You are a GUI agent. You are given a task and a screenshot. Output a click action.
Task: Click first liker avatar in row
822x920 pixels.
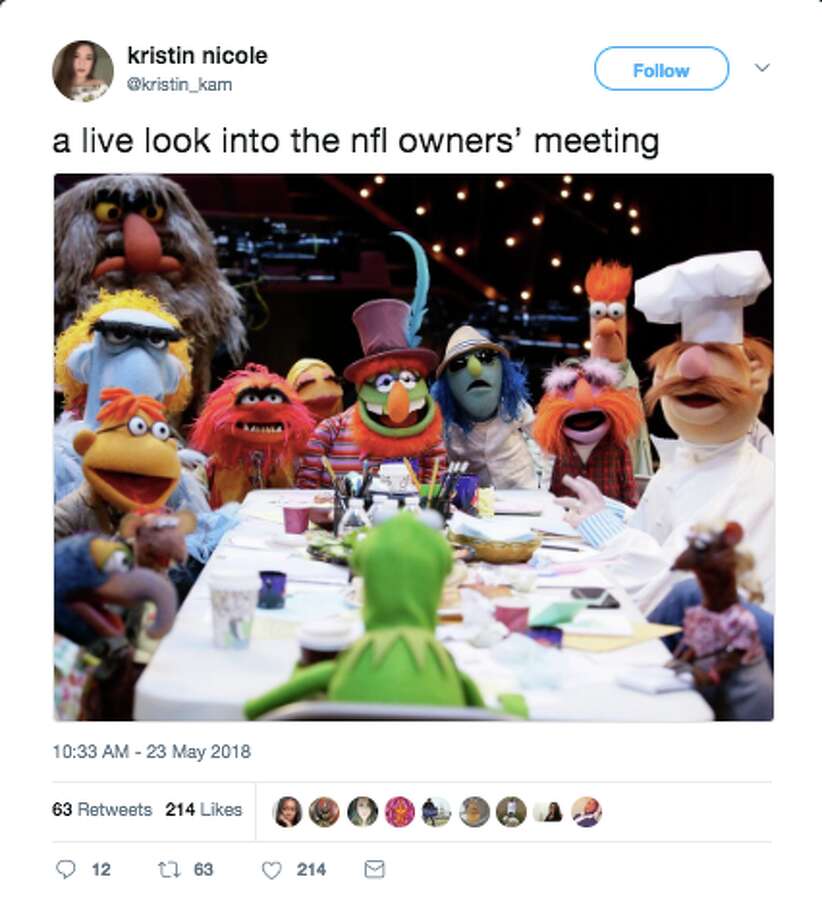pyautogui.click(x=287, y=812)
